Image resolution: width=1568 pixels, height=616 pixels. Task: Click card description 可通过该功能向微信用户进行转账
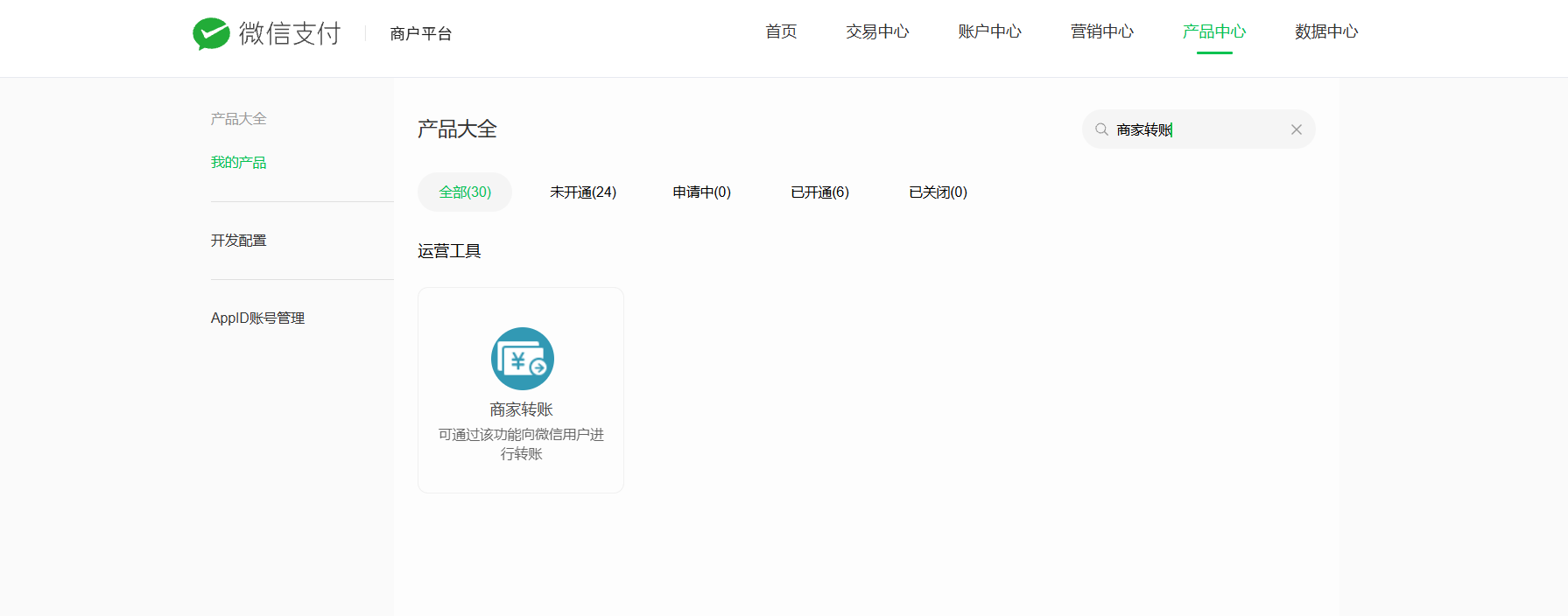(x=522, y=444)
